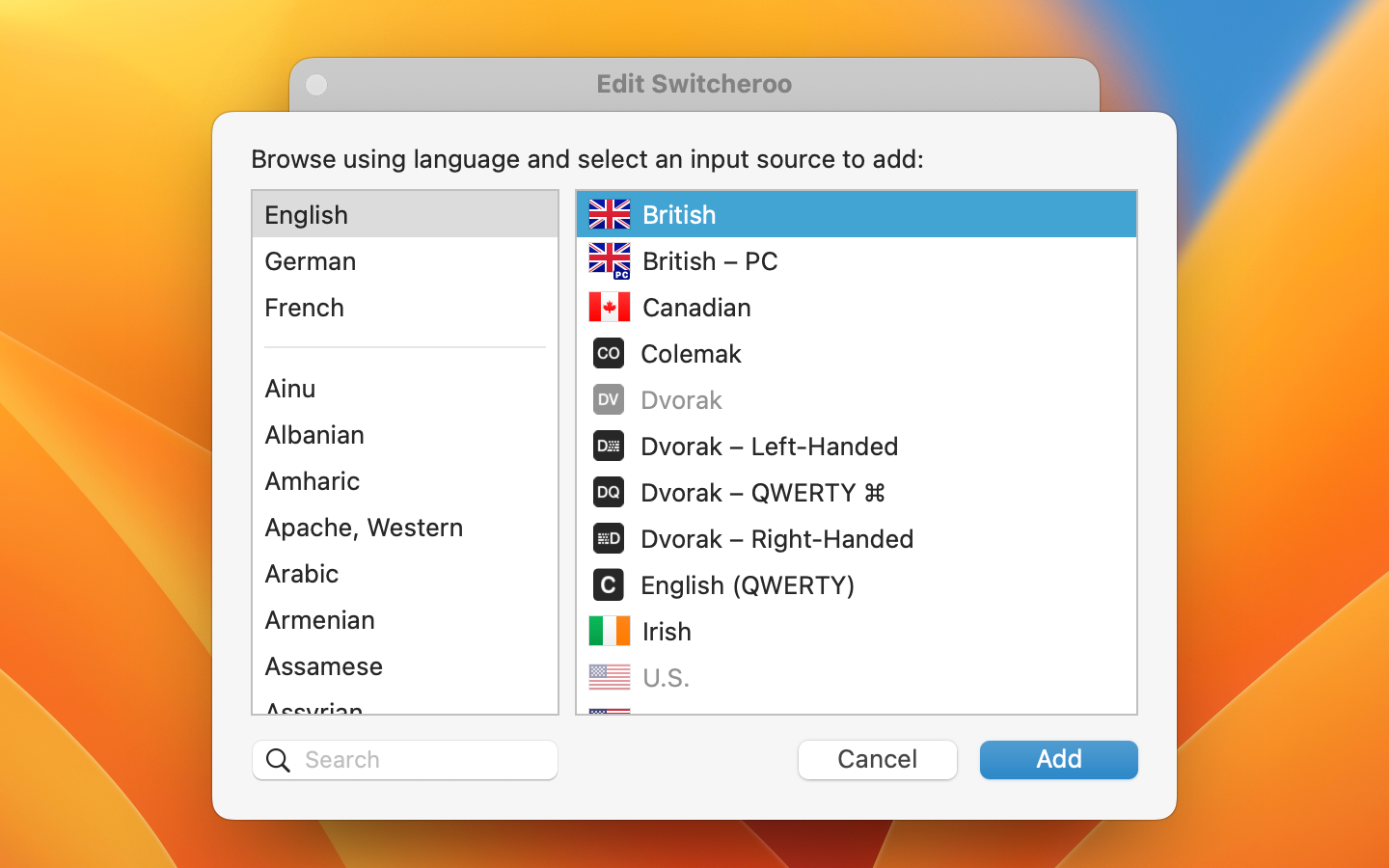Select French in language list

coord(405,307)
